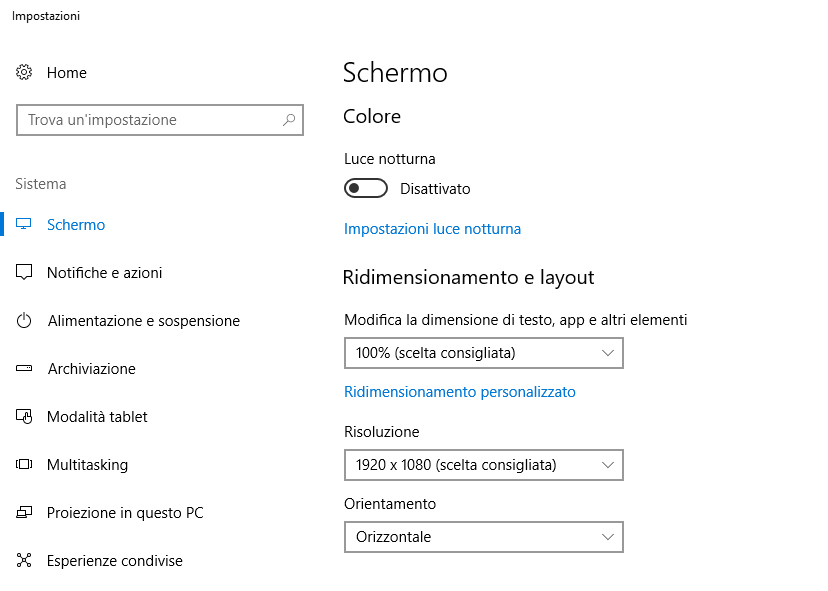Image resolution: width=828 pixels, height=591 pixels.
Task: Click the Alimentazione power icon
Action: (x=24, y=321)
